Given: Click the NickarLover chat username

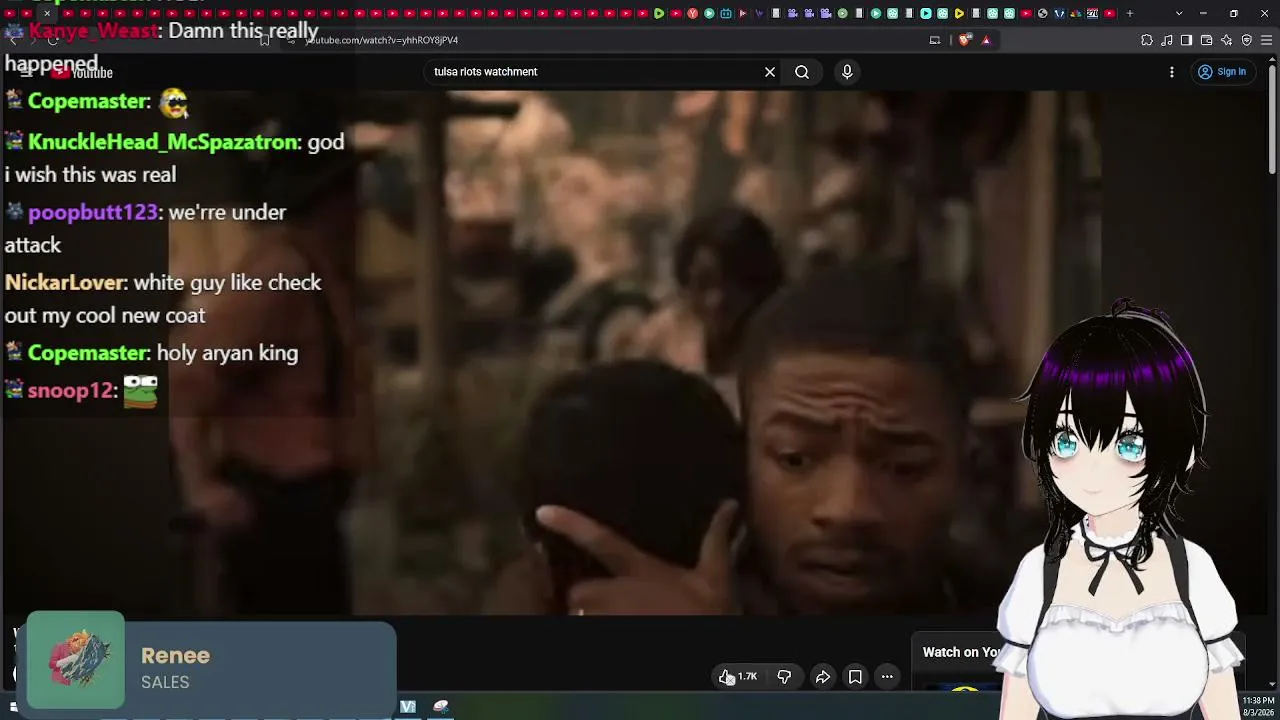Looking at the screenshot, I should tap(65, 282).
